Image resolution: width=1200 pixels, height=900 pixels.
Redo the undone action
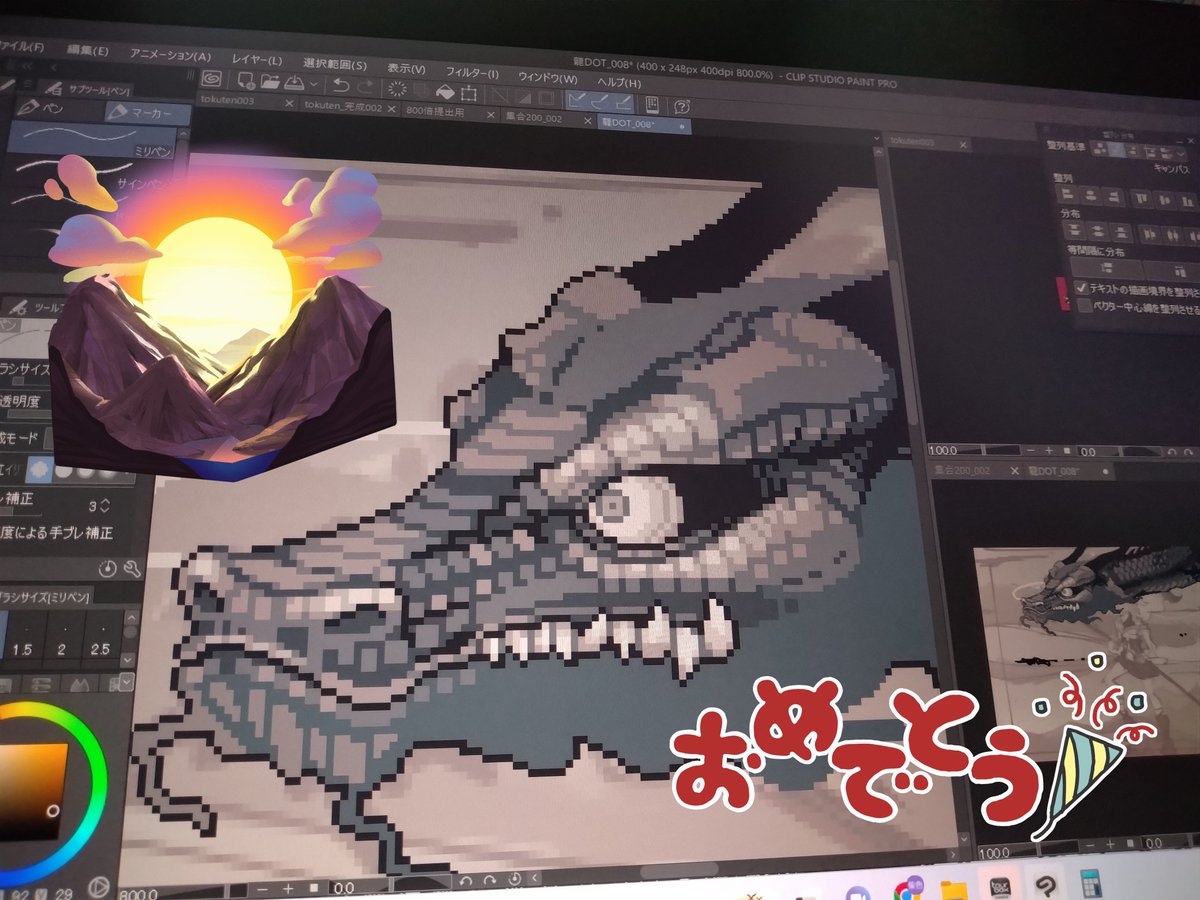[x=365, y=87]
